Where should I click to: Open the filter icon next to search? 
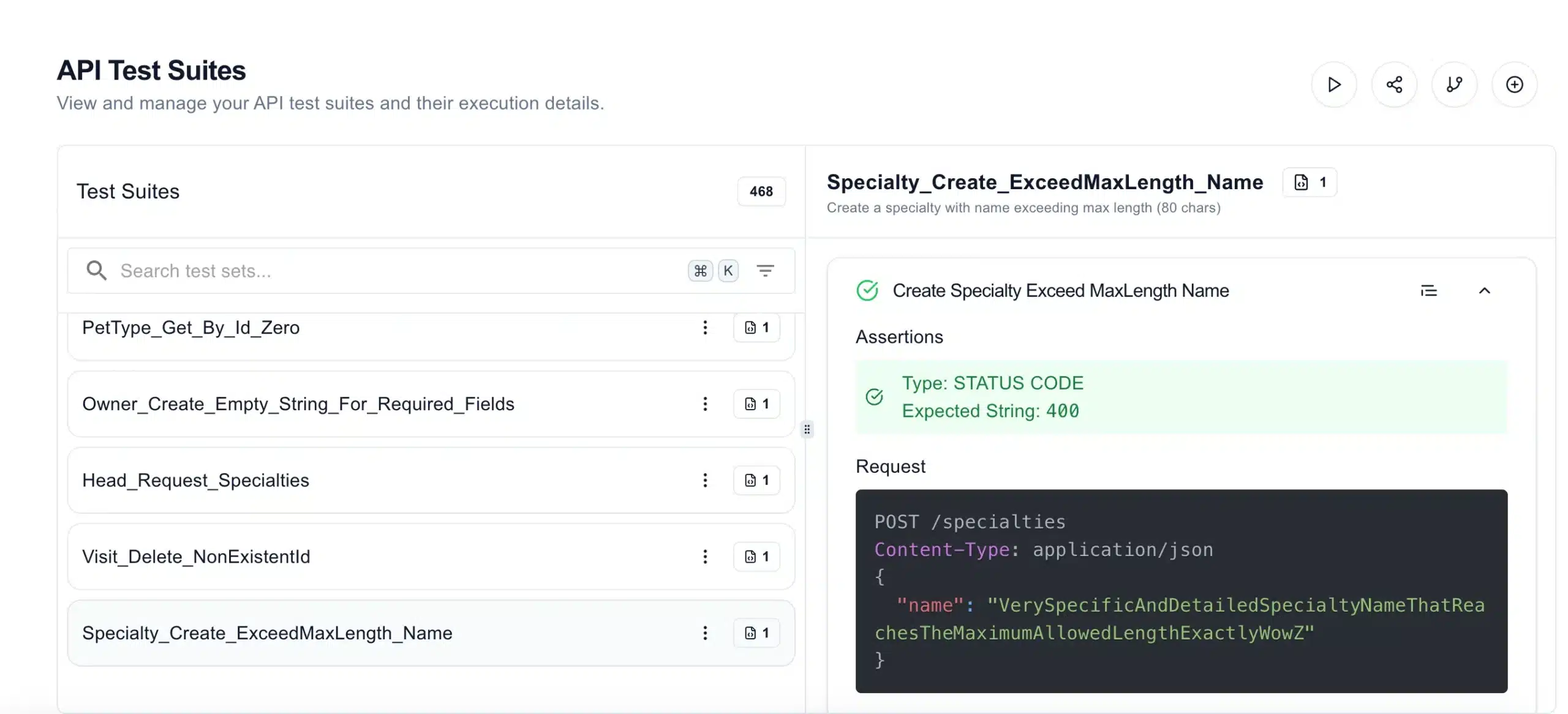[x=765, y=270]
